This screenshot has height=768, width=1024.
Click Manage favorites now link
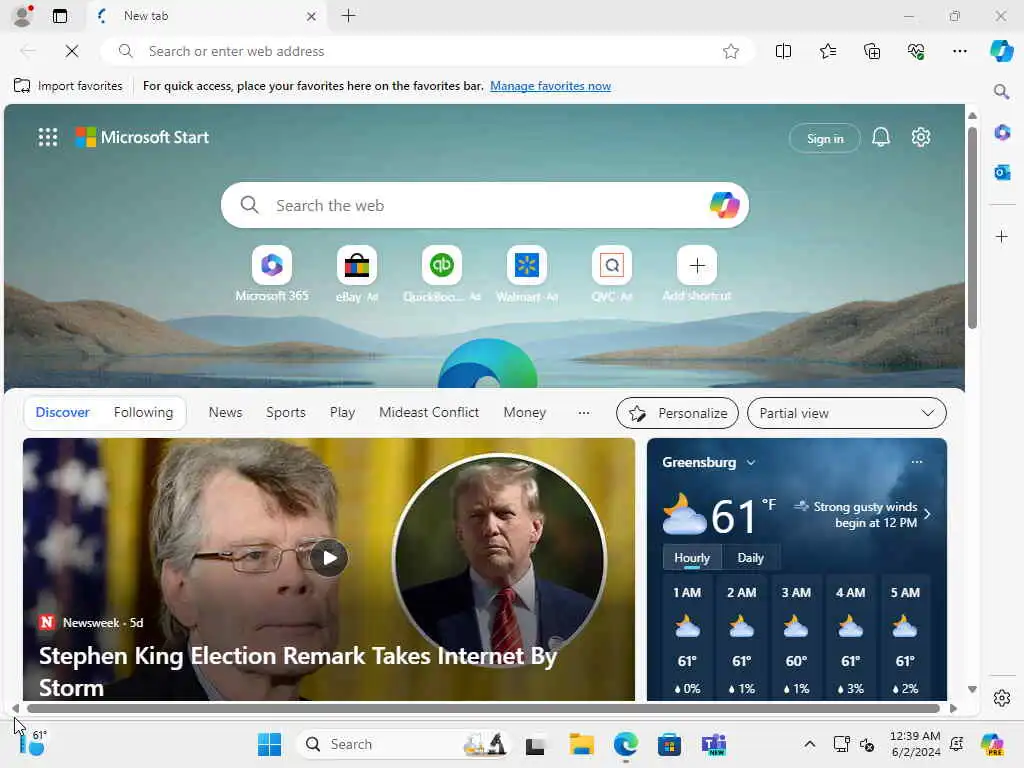pos(550,86)
